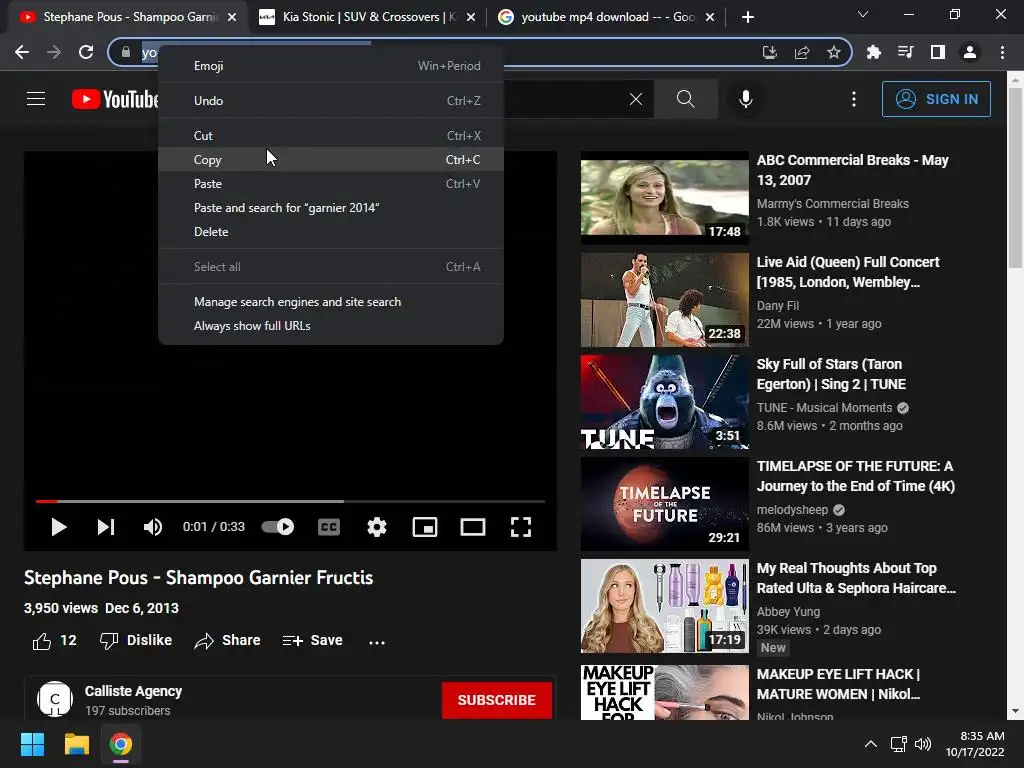Select Emoji in the context menu

click(331, 66)
